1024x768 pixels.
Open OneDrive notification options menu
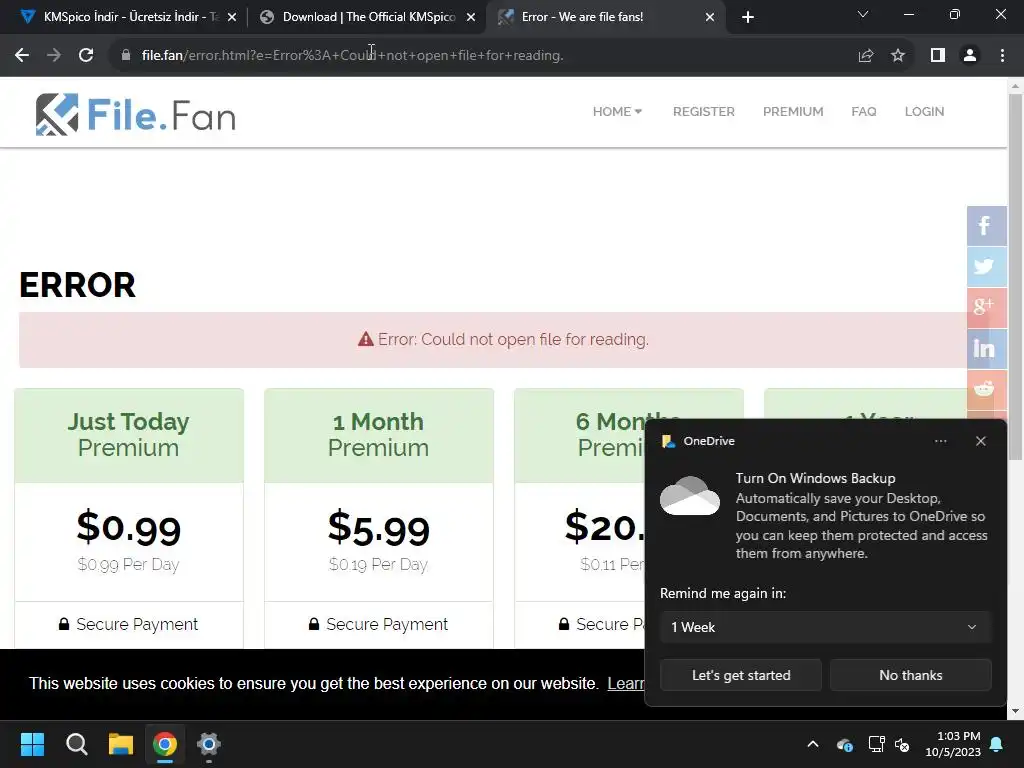pos(940,441)
